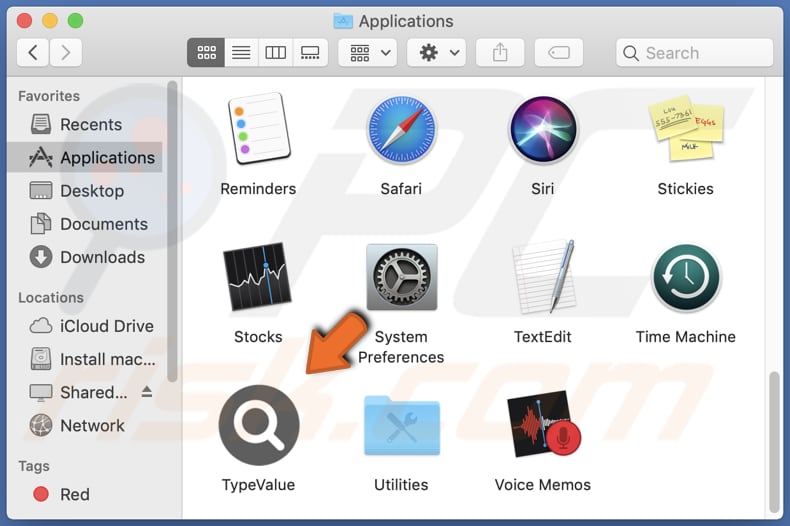Go back with the left chevron button

(33, 52)
